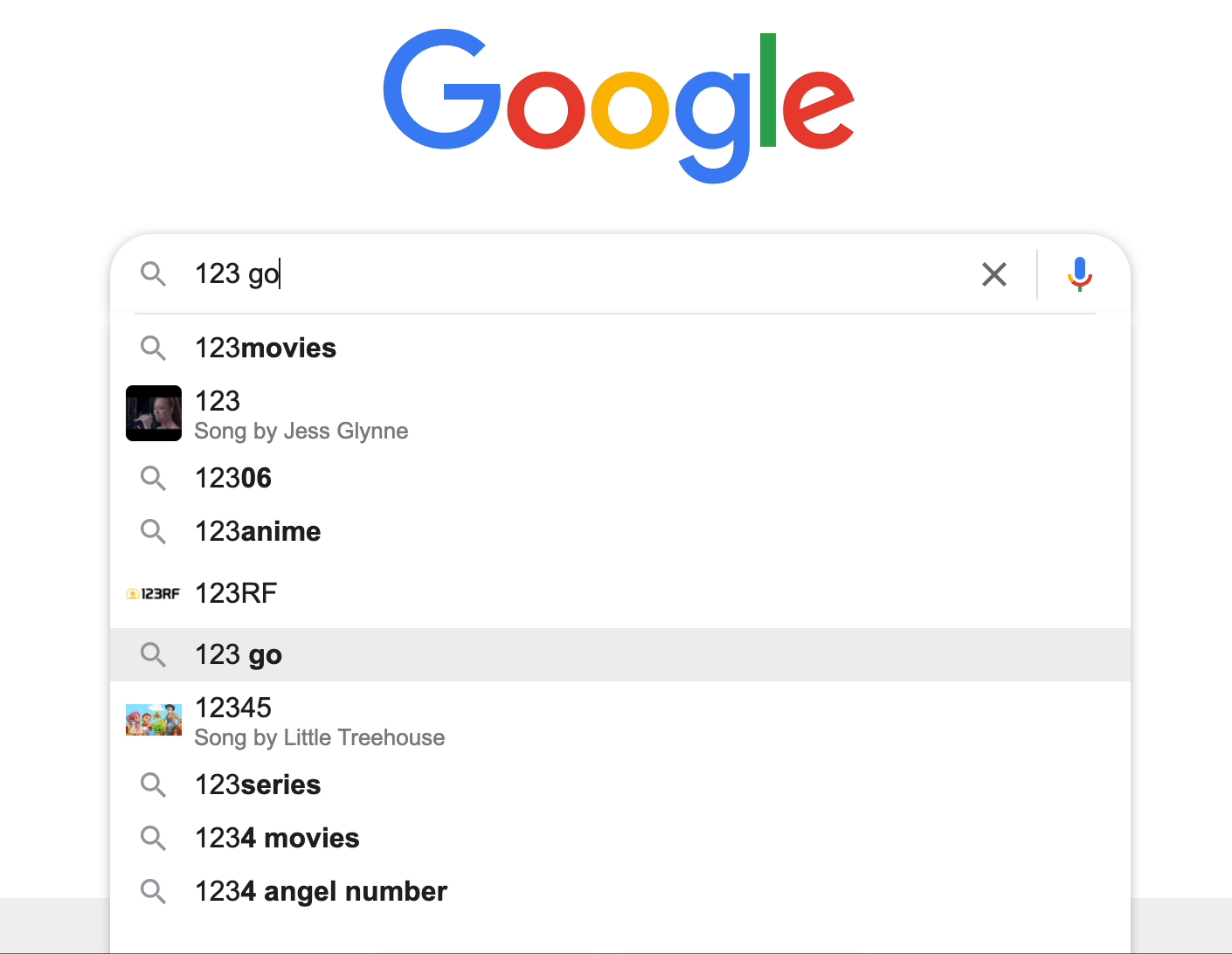Select the 123movies suggestion
The image size is (1232, 954).
click(x=620, y=348)
